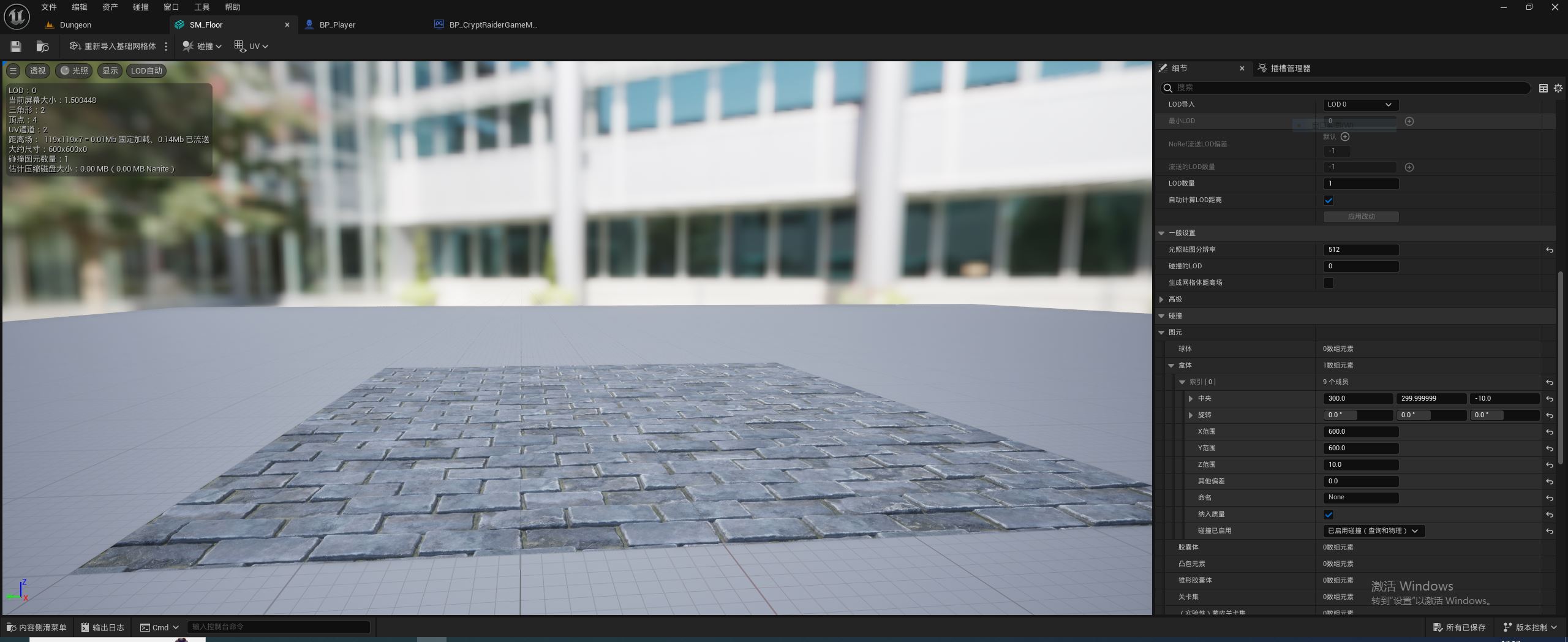
Task: Reset Index [0] element to default
Action: click(x=1549, y=382)
